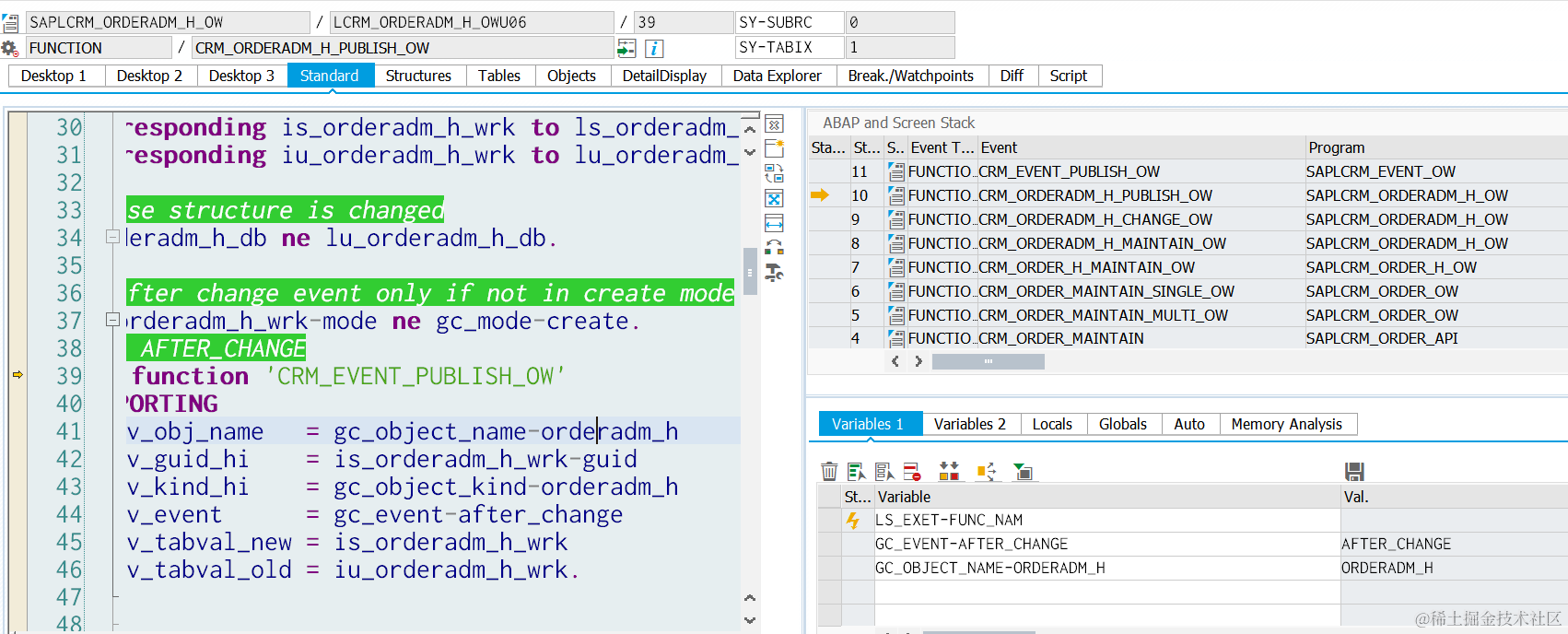
Task: Click the close tool icon in editor side toolbar
Action: point(774,123)
